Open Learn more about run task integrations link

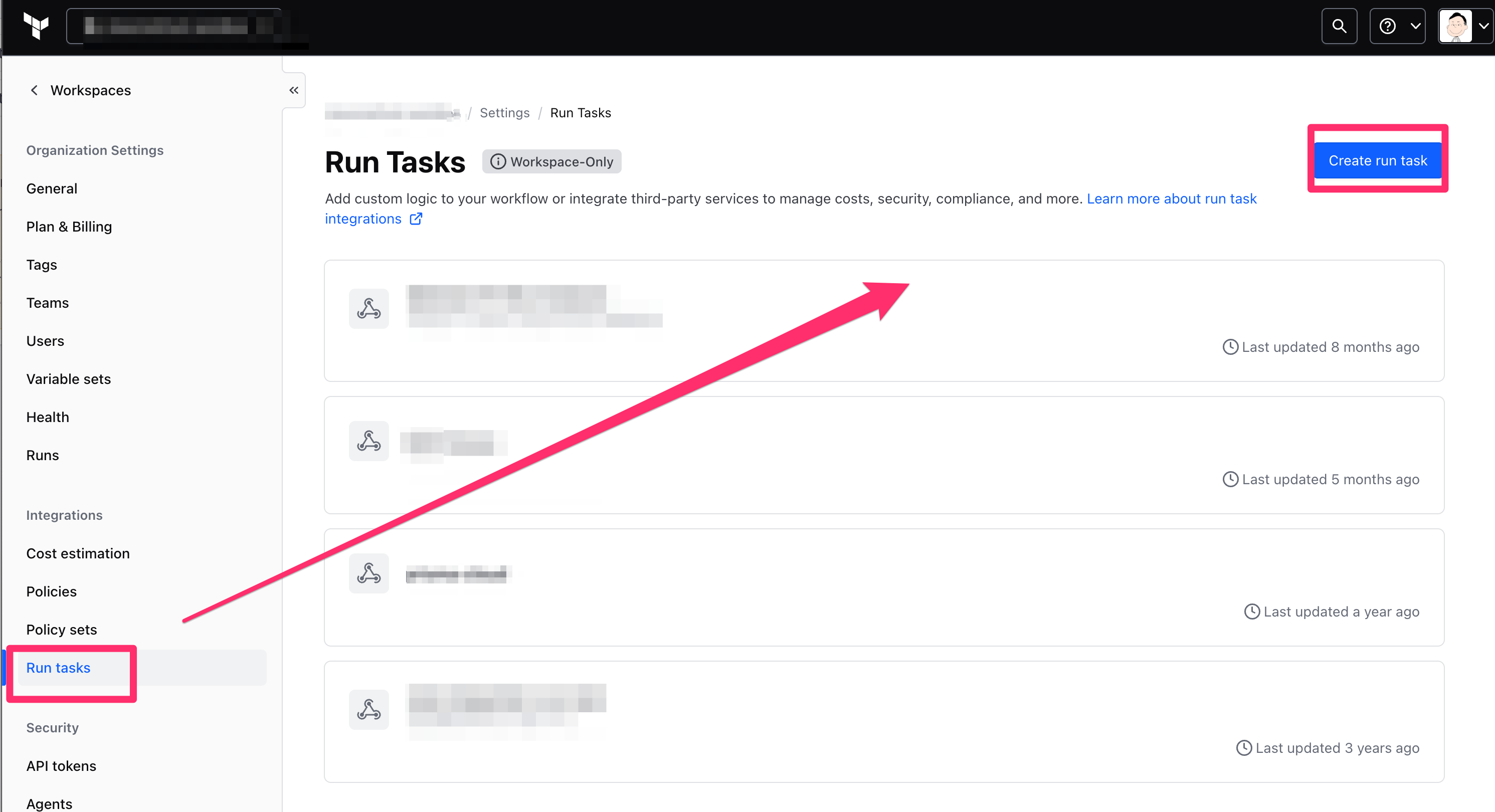(1171, 199)
